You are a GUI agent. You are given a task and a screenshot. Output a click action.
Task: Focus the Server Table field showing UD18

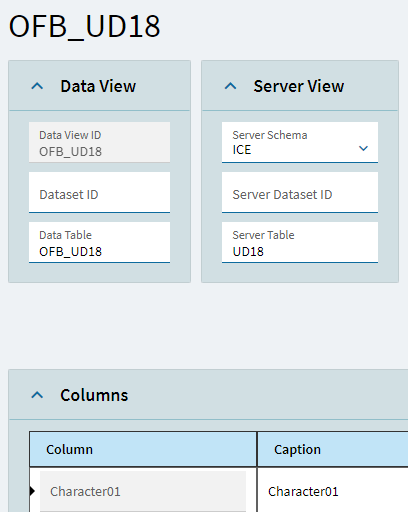(x=300, y=242)
